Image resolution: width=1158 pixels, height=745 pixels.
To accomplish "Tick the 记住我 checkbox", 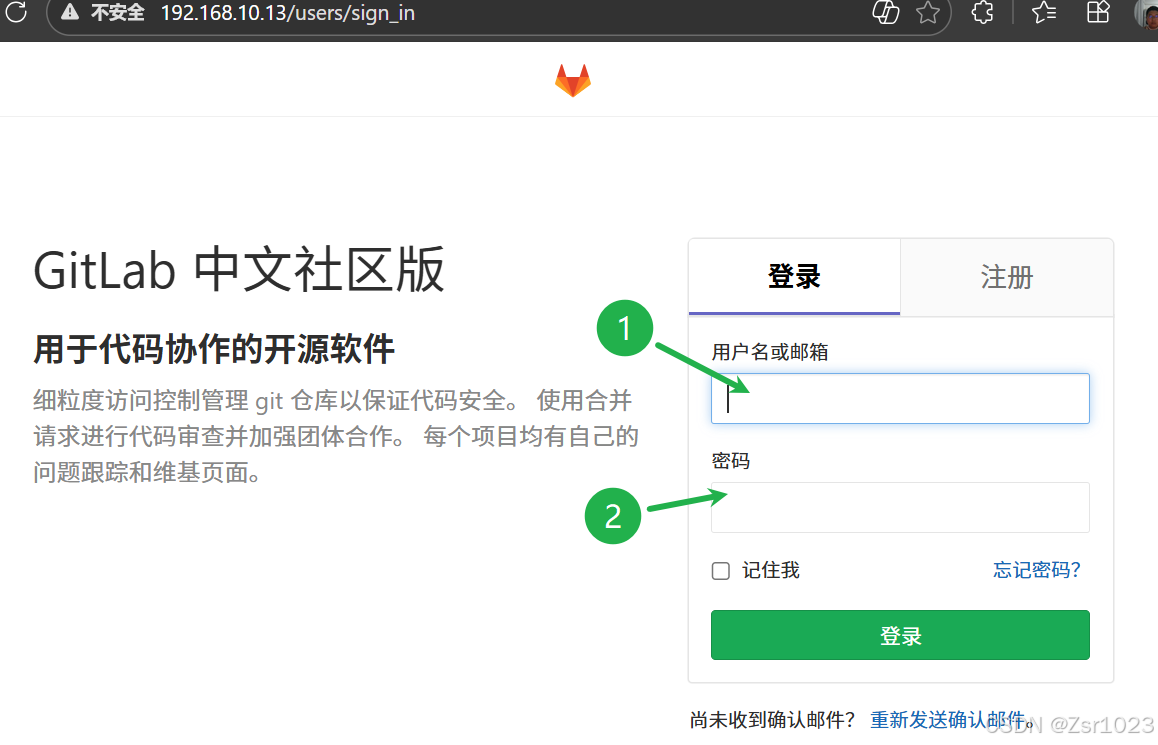I will click(721, 571).
